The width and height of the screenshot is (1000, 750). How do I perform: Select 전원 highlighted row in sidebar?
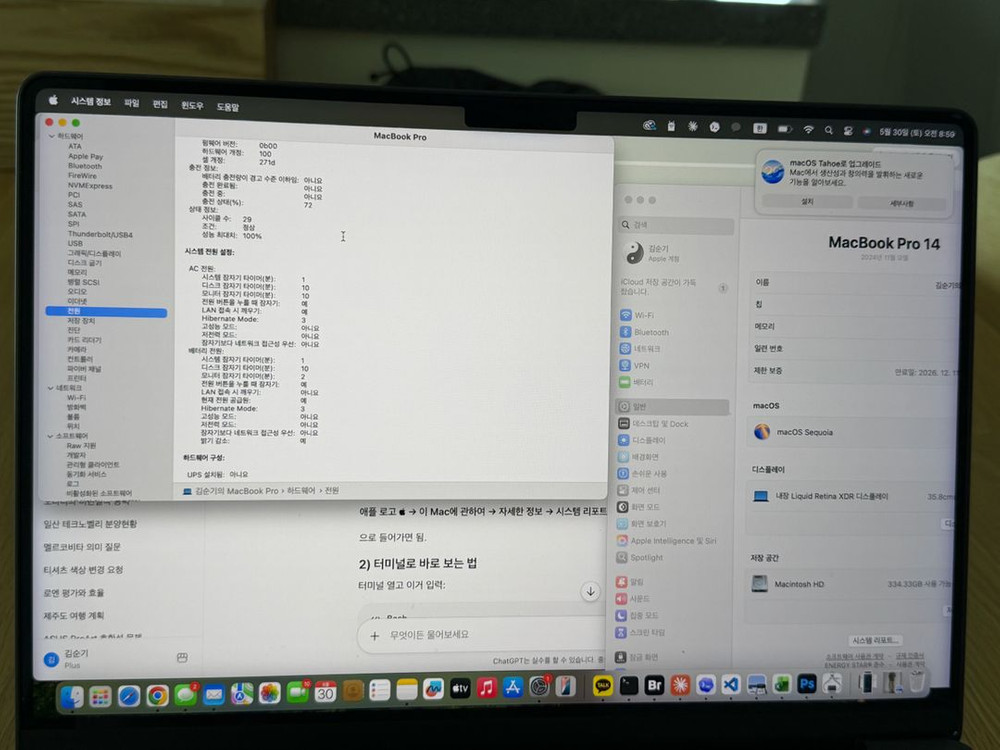pos(106,311)
